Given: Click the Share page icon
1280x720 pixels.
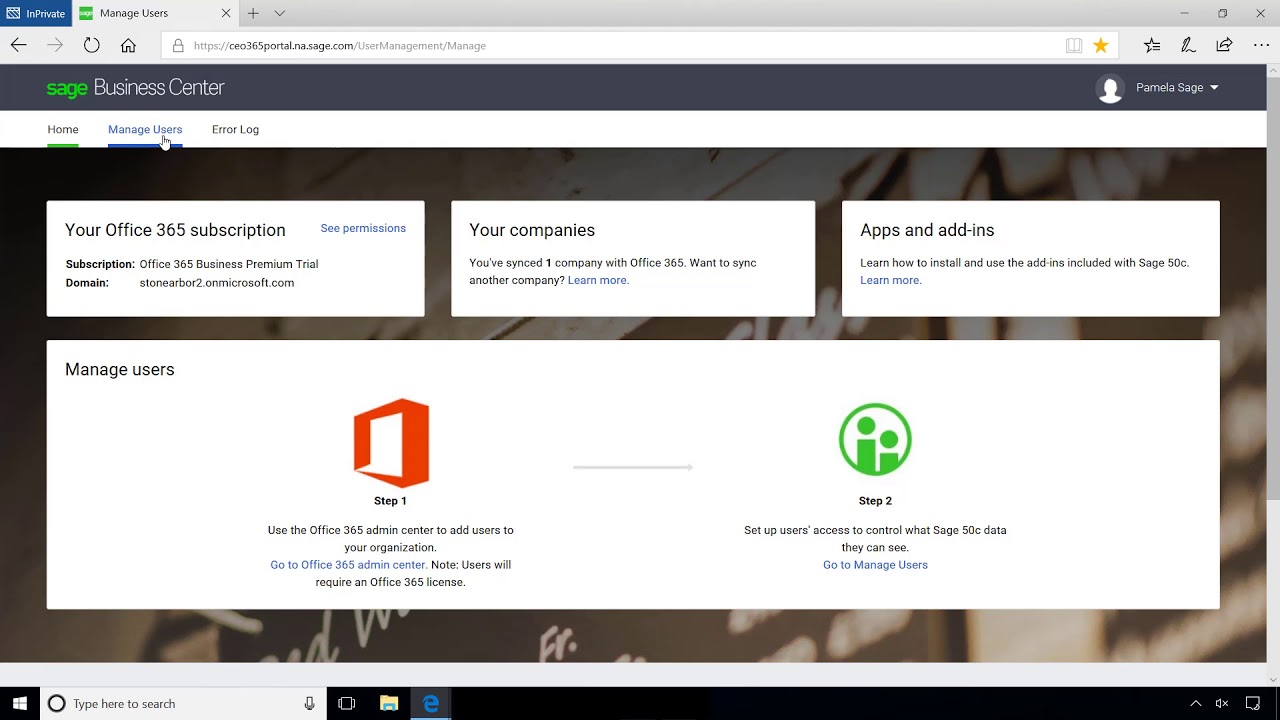Looking at the screenshot, I should pos(1224,45).
